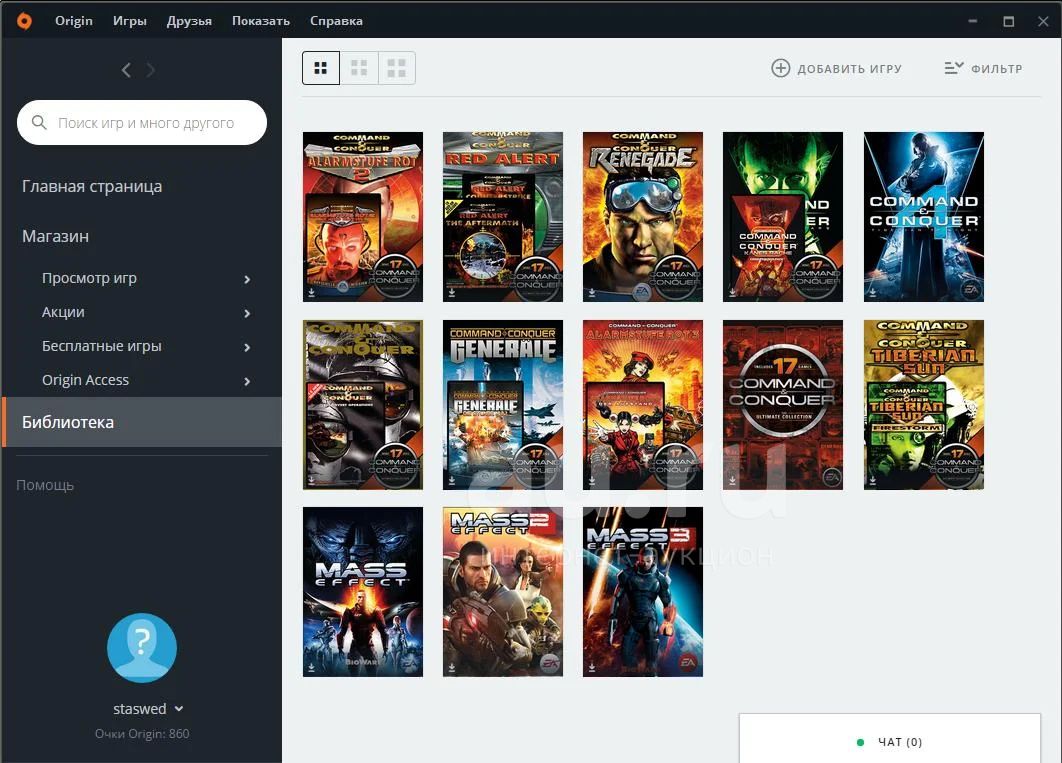
Task: Open the Mass Effect 3 tile
Action: point(643,592)
